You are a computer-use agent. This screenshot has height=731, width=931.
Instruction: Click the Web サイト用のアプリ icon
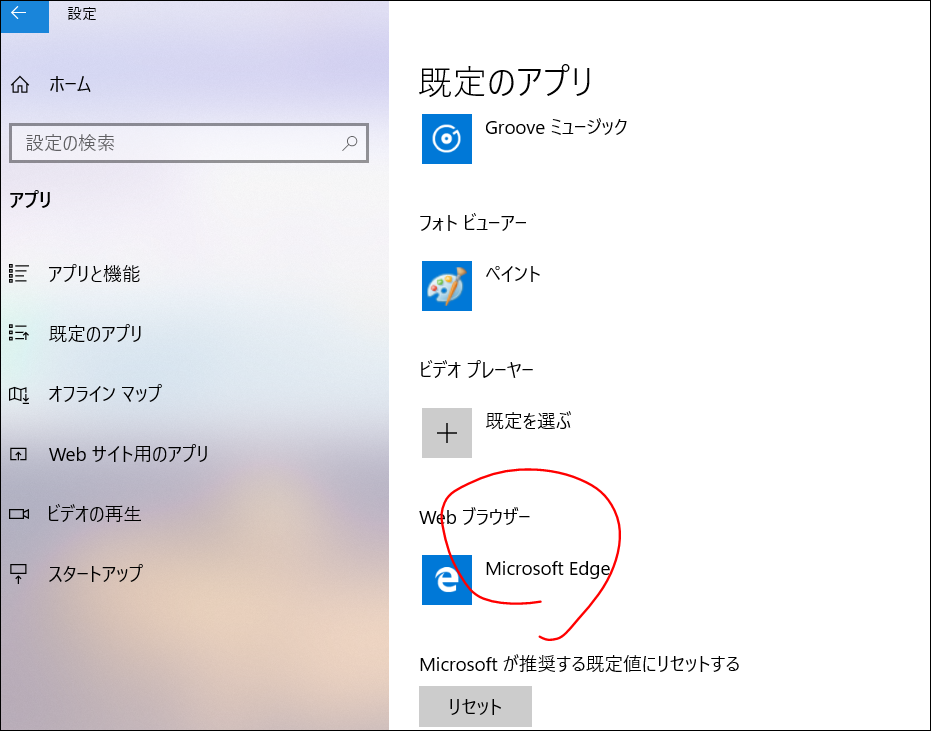tap(18, 455)
